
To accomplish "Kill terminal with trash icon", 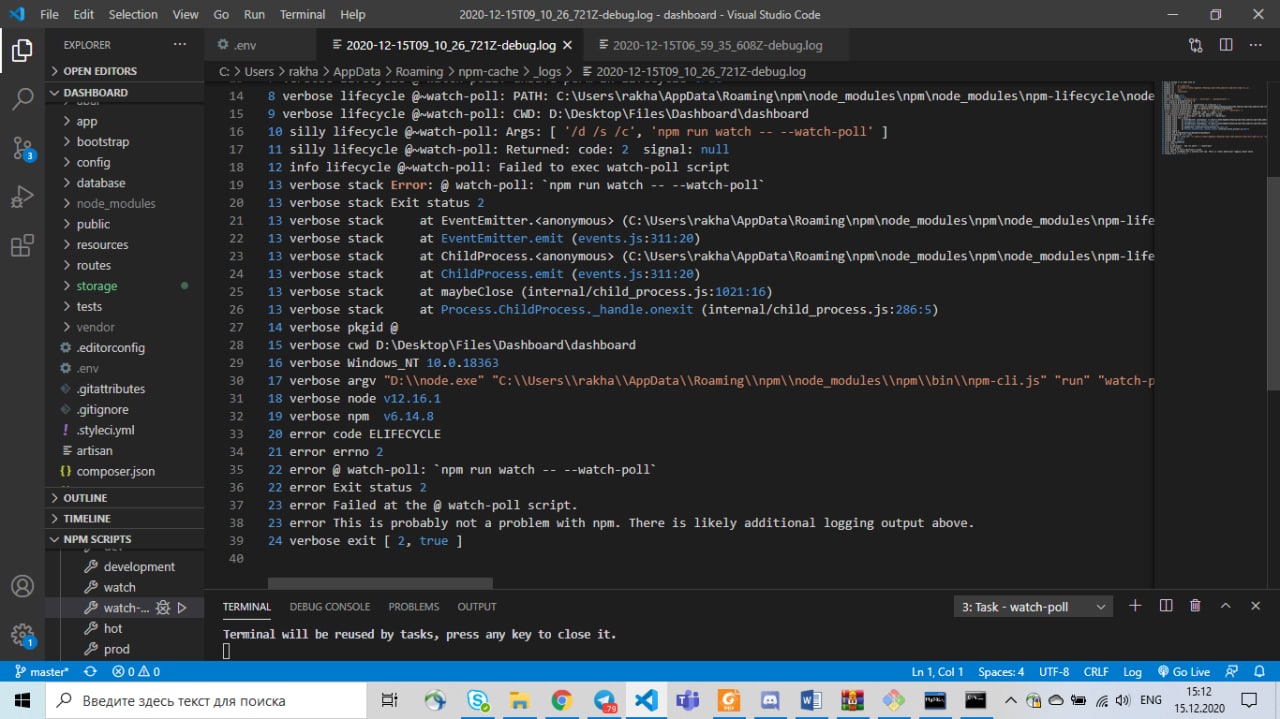I will [1195, 606].
